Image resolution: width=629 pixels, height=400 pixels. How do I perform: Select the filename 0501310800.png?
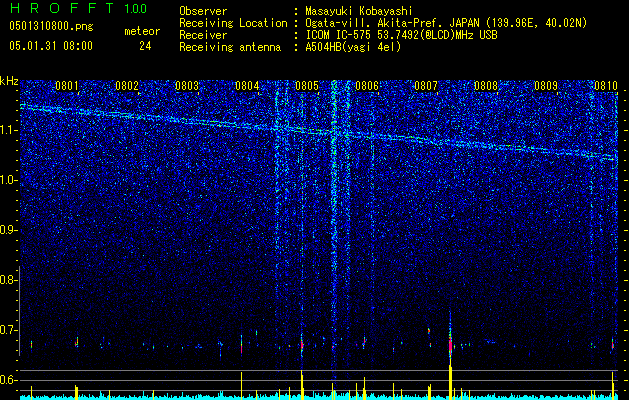(51, 26)
